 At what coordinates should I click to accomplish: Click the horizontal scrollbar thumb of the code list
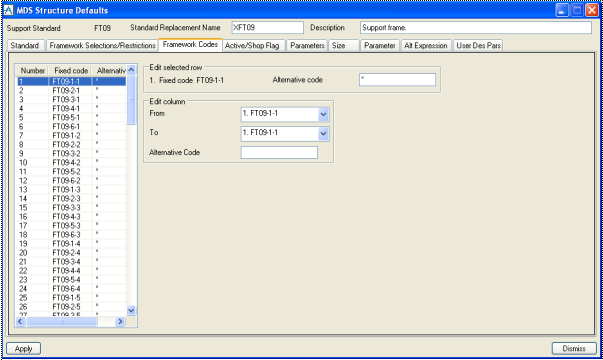[x=62, y=321]
